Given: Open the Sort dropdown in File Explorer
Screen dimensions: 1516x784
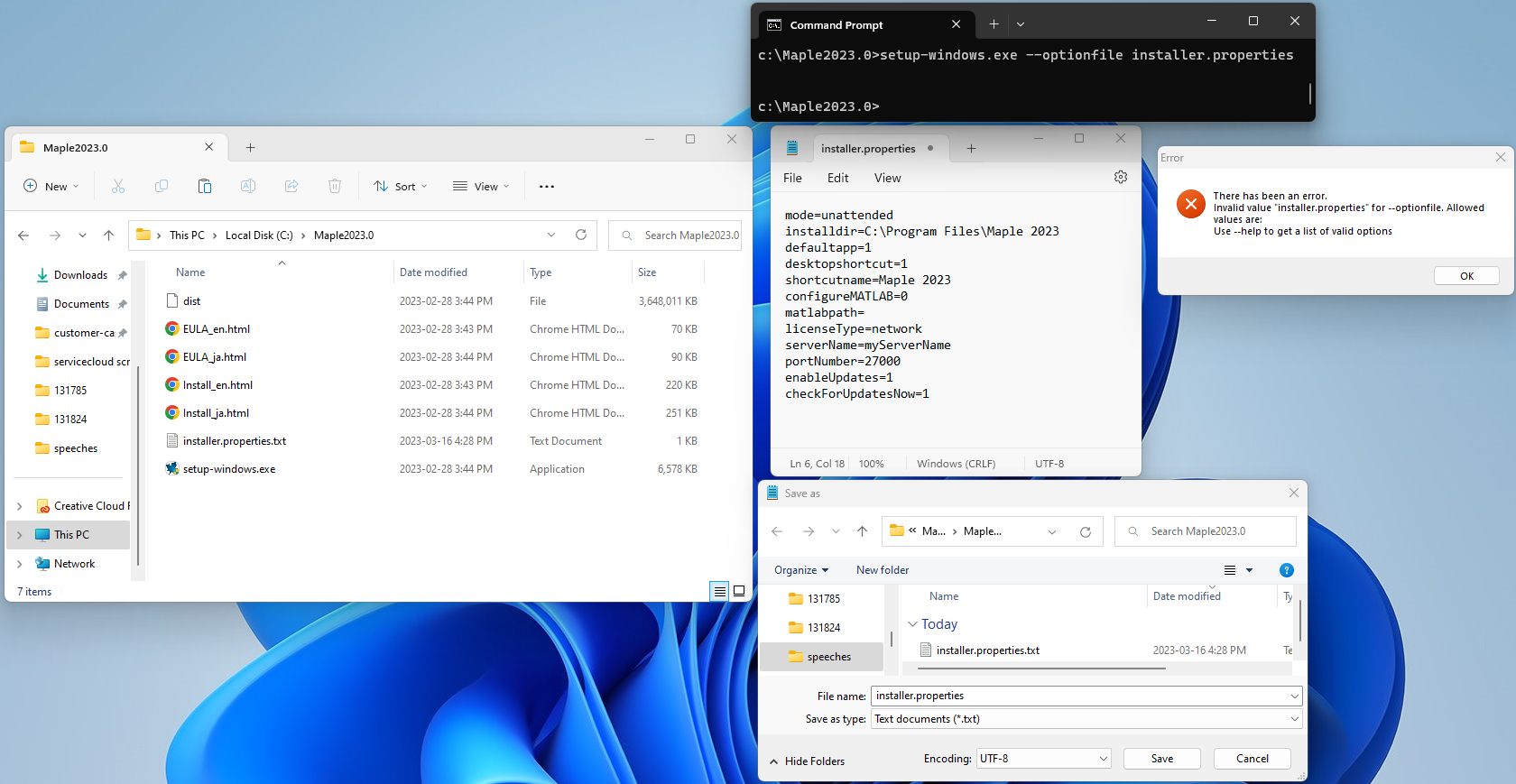Looking at the screenshot, I should [x=401, y=186].
